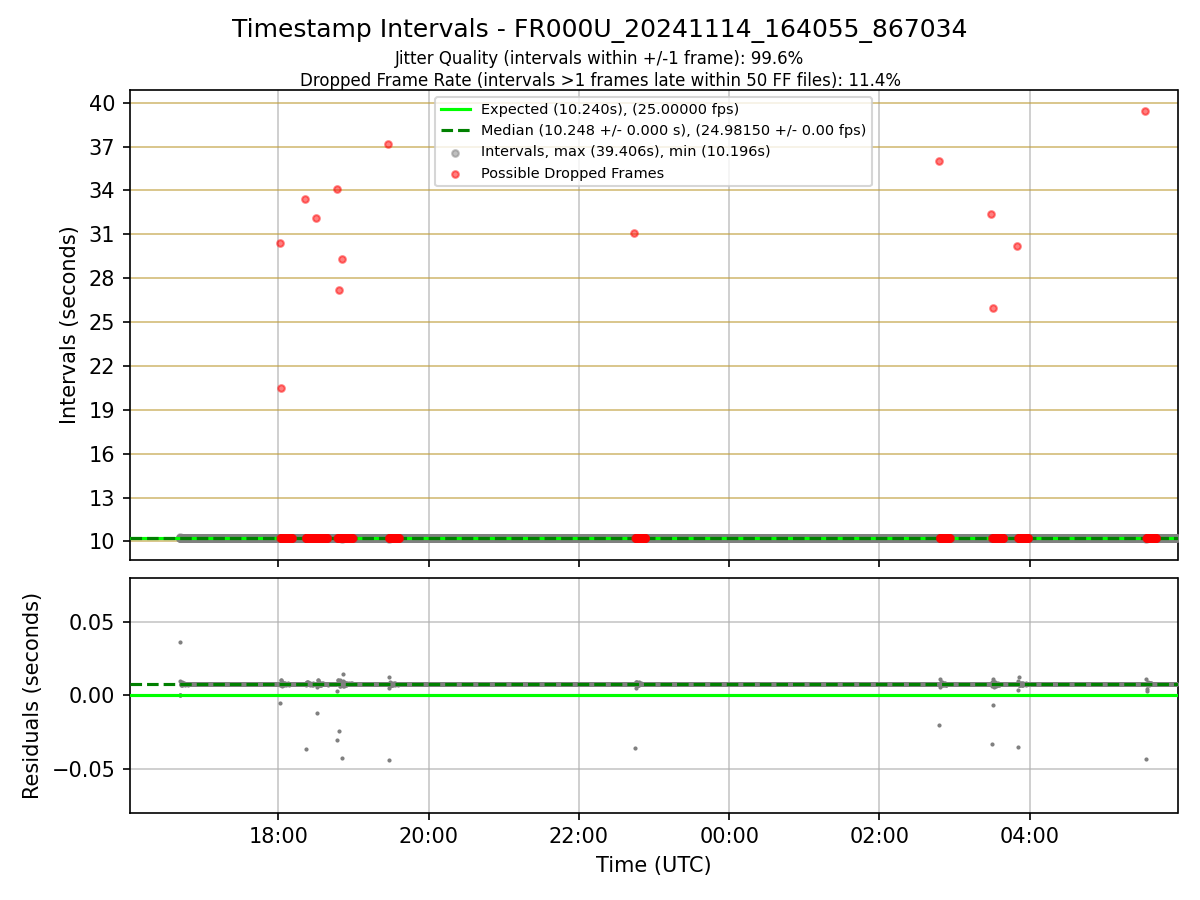Viewport: 1200px width, 900px height.
Task: Click the lowest red outlier near 20 seconds
Action: (281, 388)
